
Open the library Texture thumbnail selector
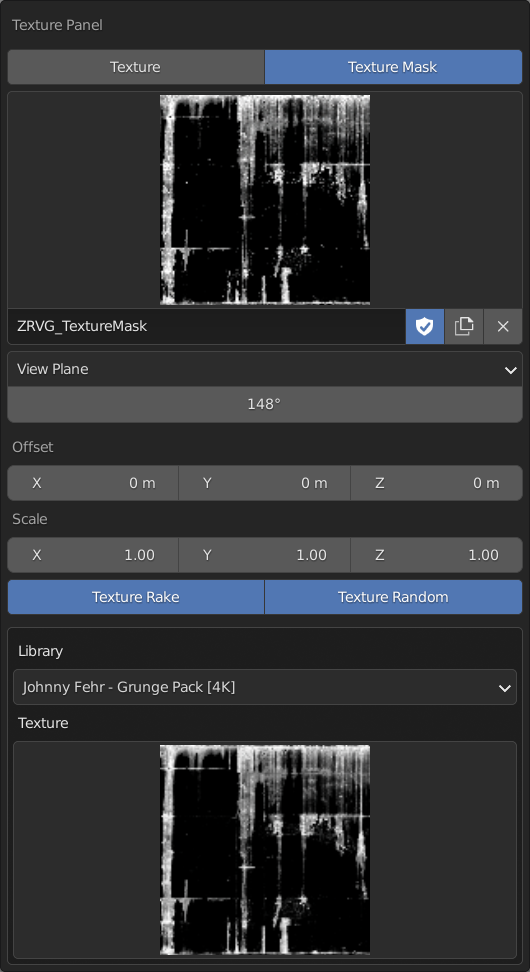point(265,850)
